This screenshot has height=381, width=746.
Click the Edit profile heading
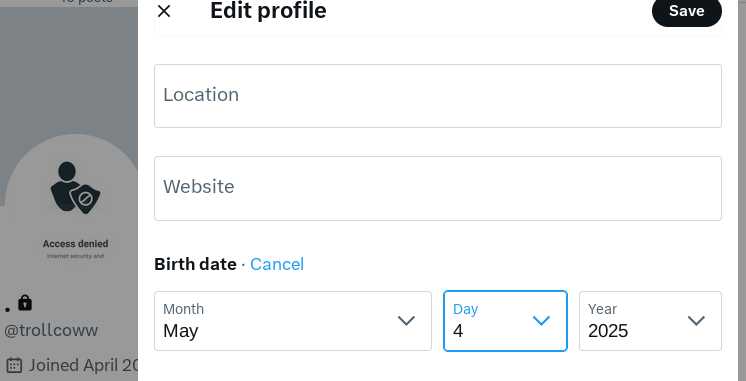tap(268, 10)
